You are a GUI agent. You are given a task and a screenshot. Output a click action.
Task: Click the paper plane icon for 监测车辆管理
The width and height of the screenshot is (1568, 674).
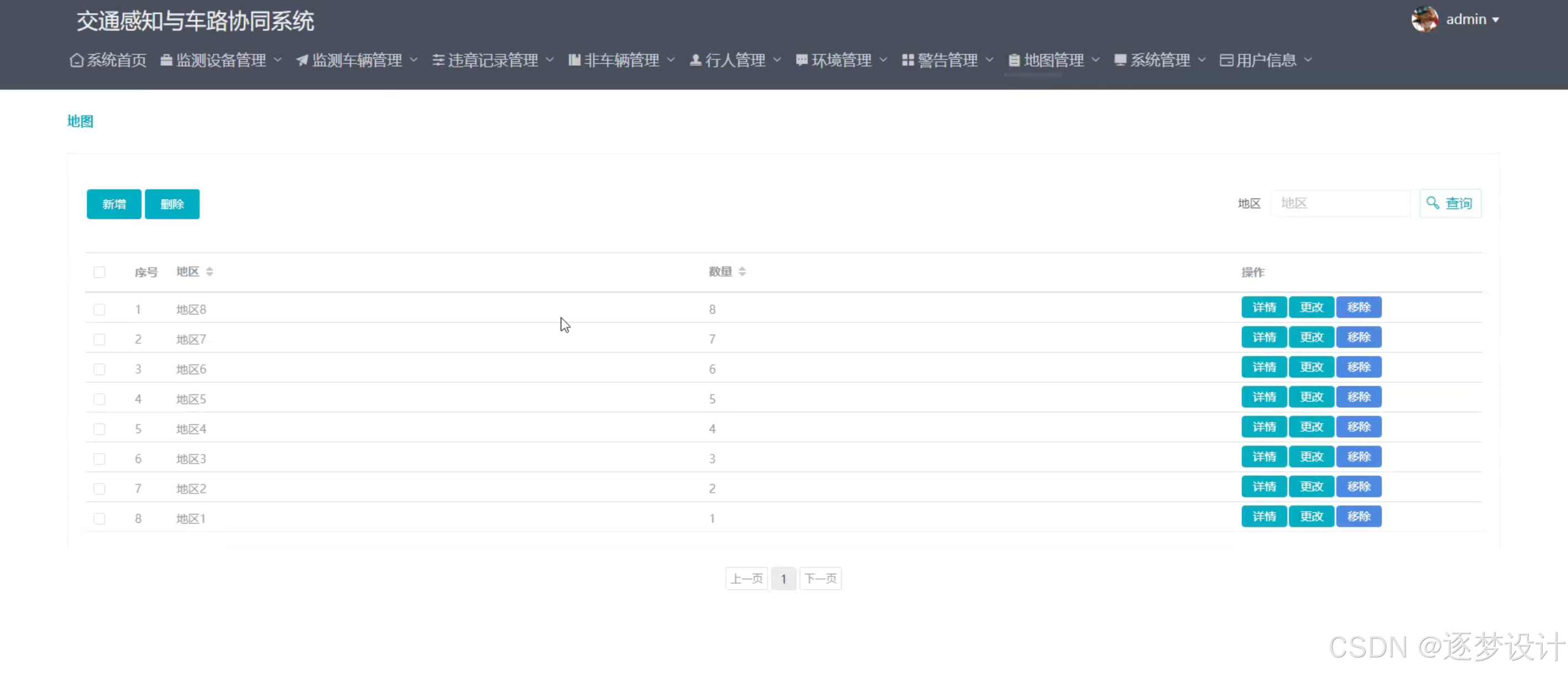pyautogui.click(x=302, y=60)
